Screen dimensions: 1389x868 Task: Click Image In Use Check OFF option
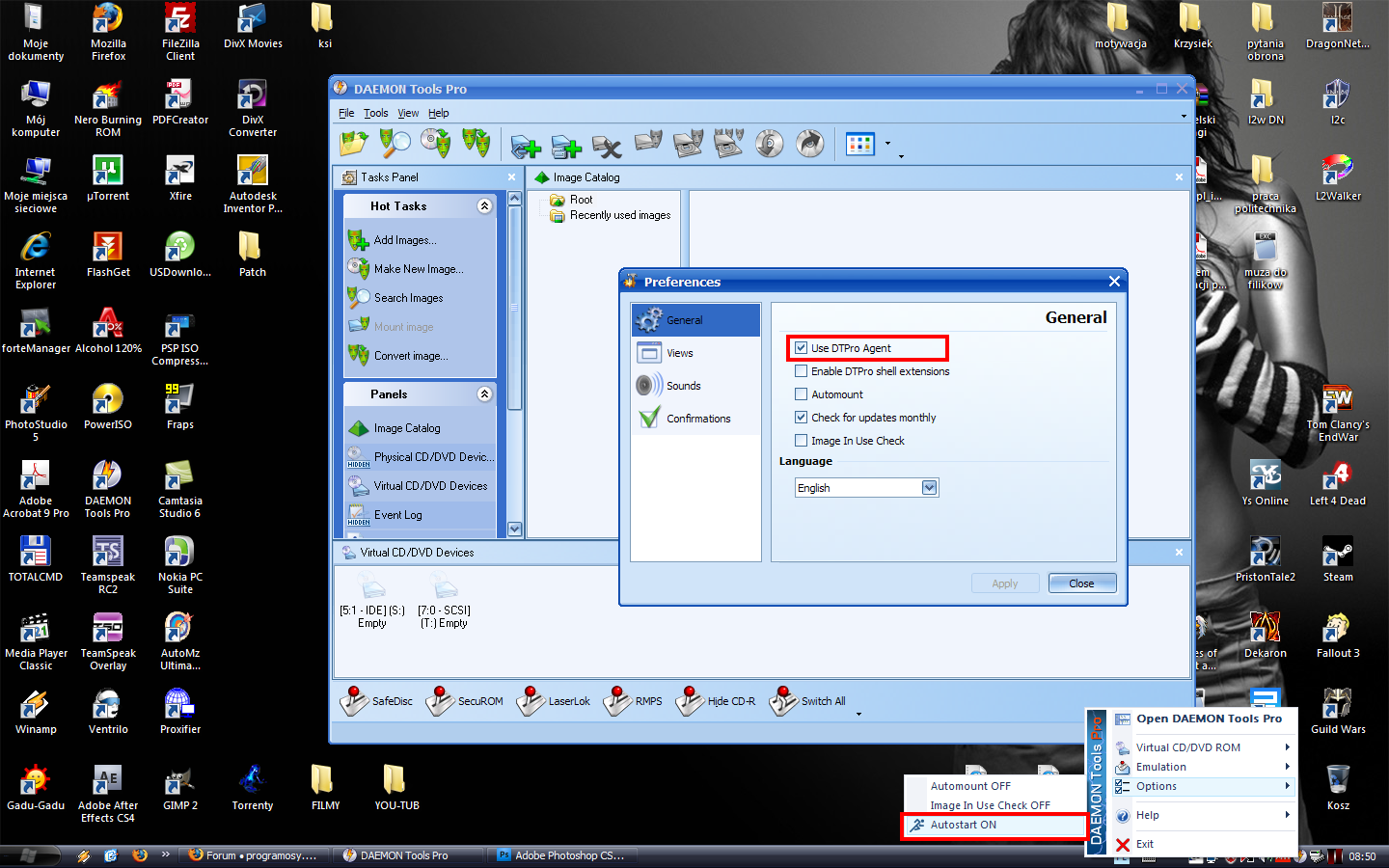994,805
